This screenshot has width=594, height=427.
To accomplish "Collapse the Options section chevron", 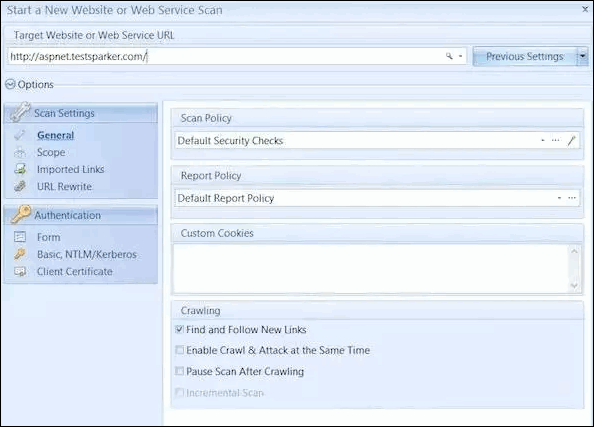I will click(x=10, y=84).
